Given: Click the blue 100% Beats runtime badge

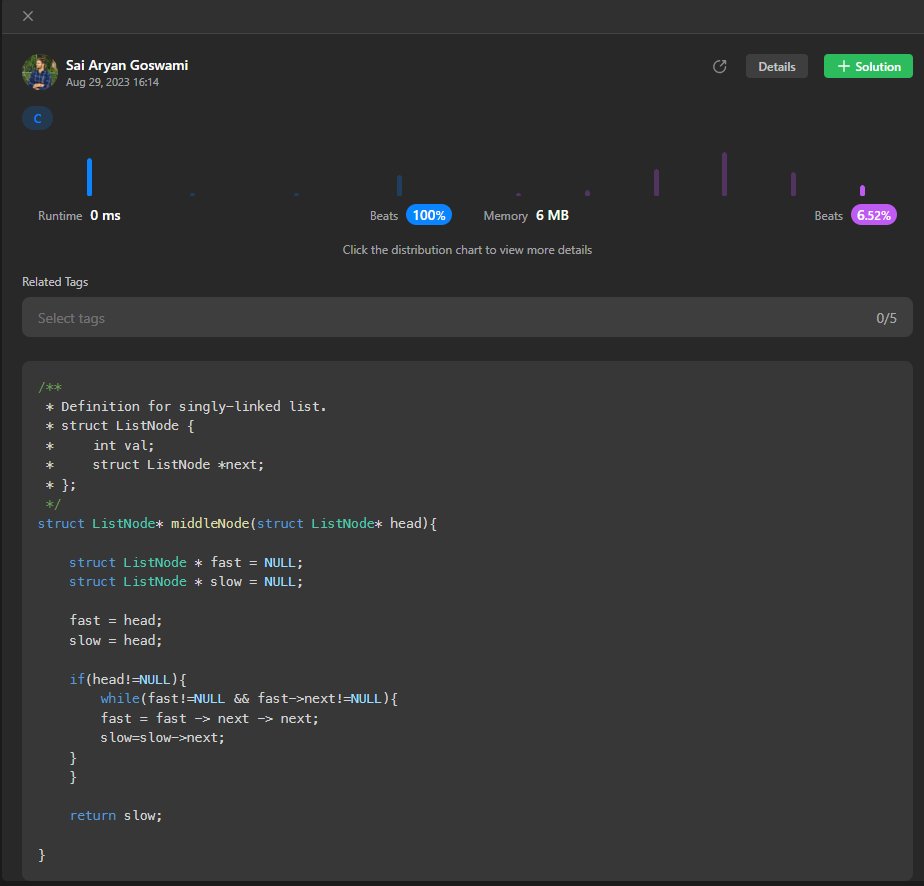Looking at the screenshot, I should (x=429, y=215).
